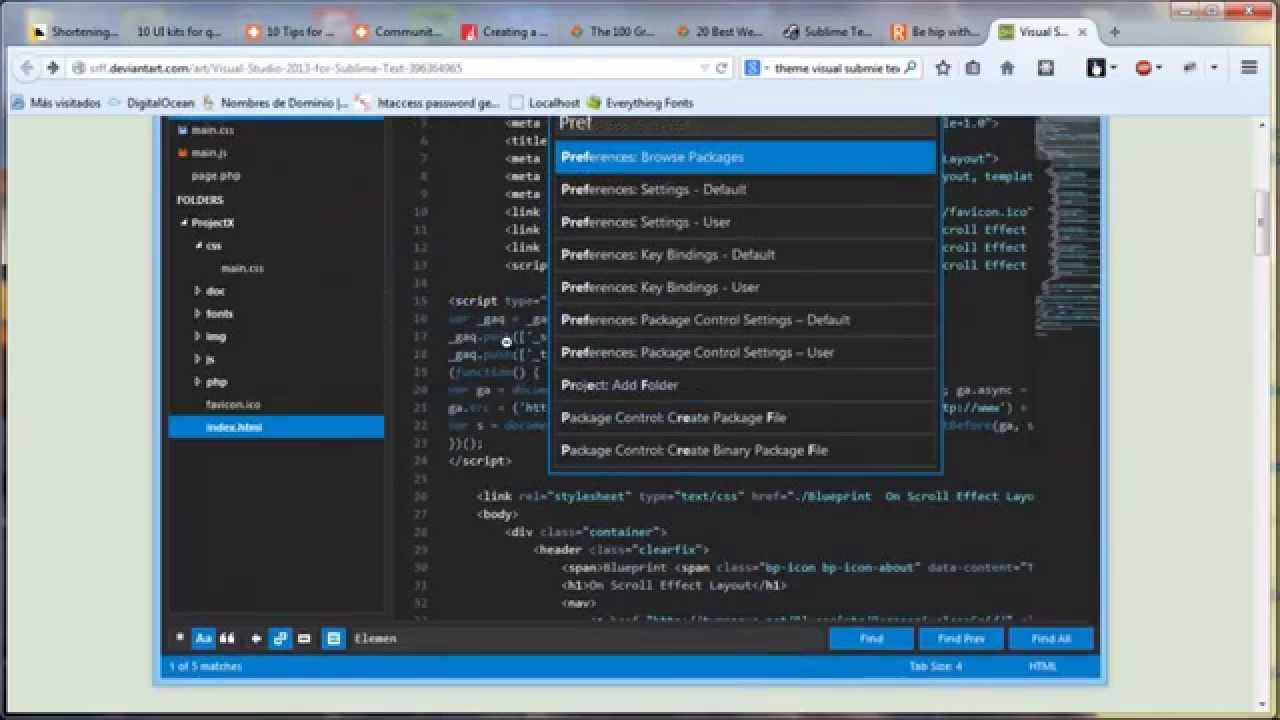
Task: Open a new tab with plus
Action: point(1114,32)
